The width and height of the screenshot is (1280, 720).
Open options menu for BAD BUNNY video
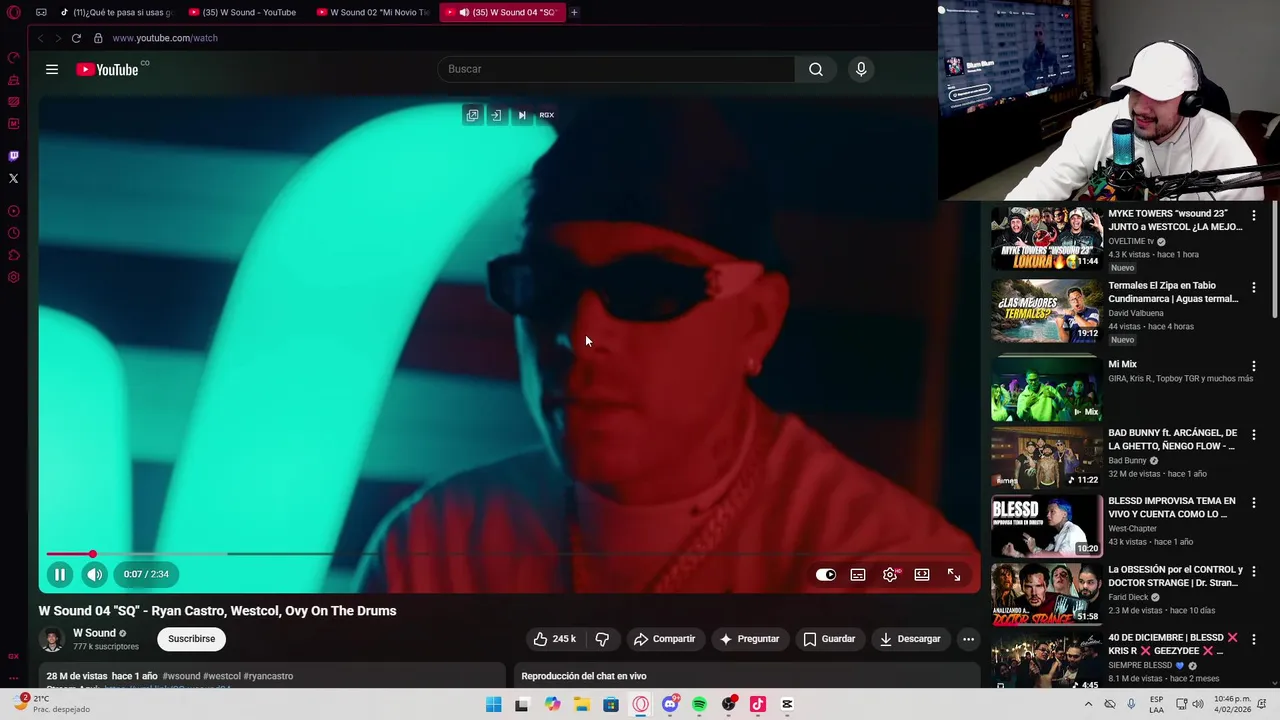(1254, 435)
